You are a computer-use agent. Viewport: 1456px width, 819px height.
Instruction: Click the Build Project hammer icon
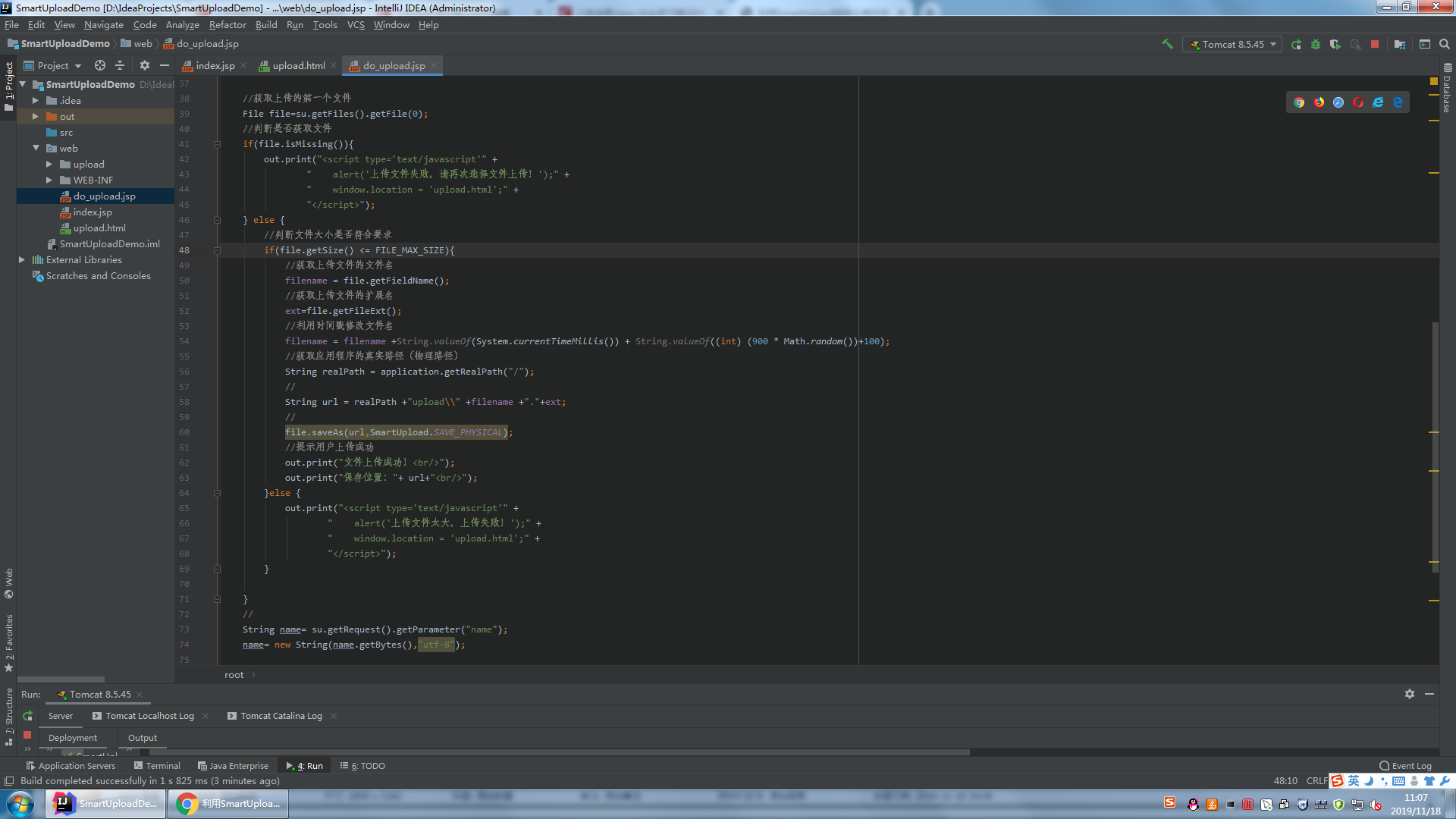[1167, 44]
